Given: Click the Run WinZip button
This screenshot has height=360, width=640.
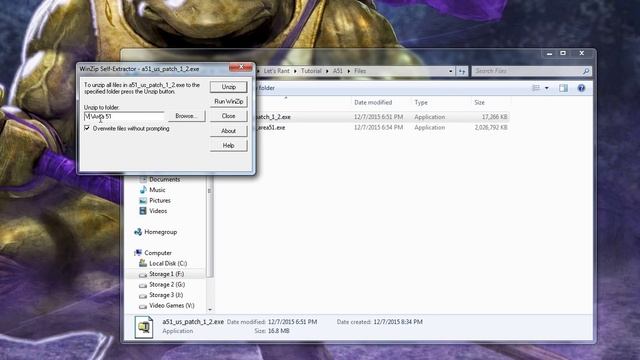Looking at the screenshot, I should (229, 101).
